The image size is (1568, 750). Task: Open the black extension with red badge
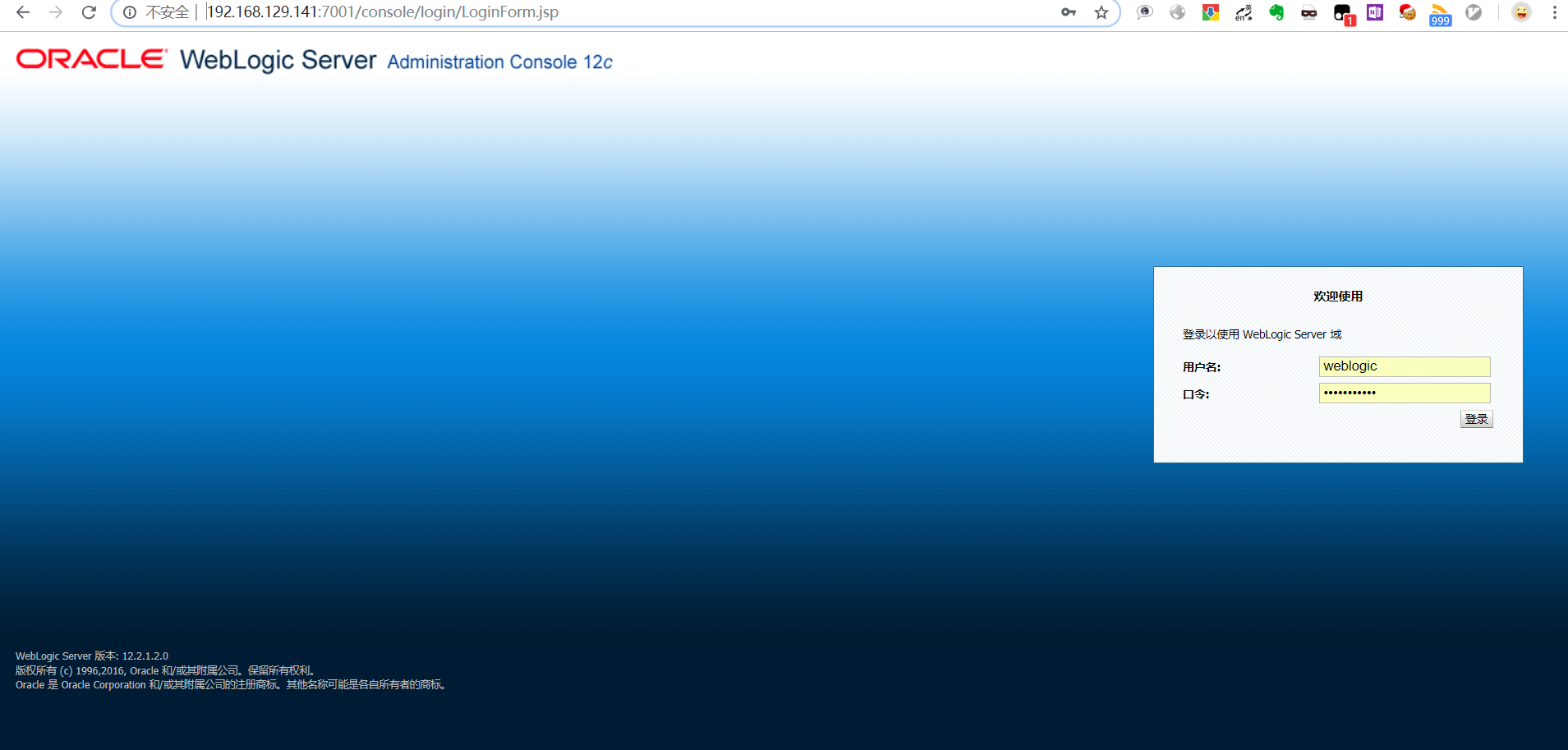[x=1343, y=14]
